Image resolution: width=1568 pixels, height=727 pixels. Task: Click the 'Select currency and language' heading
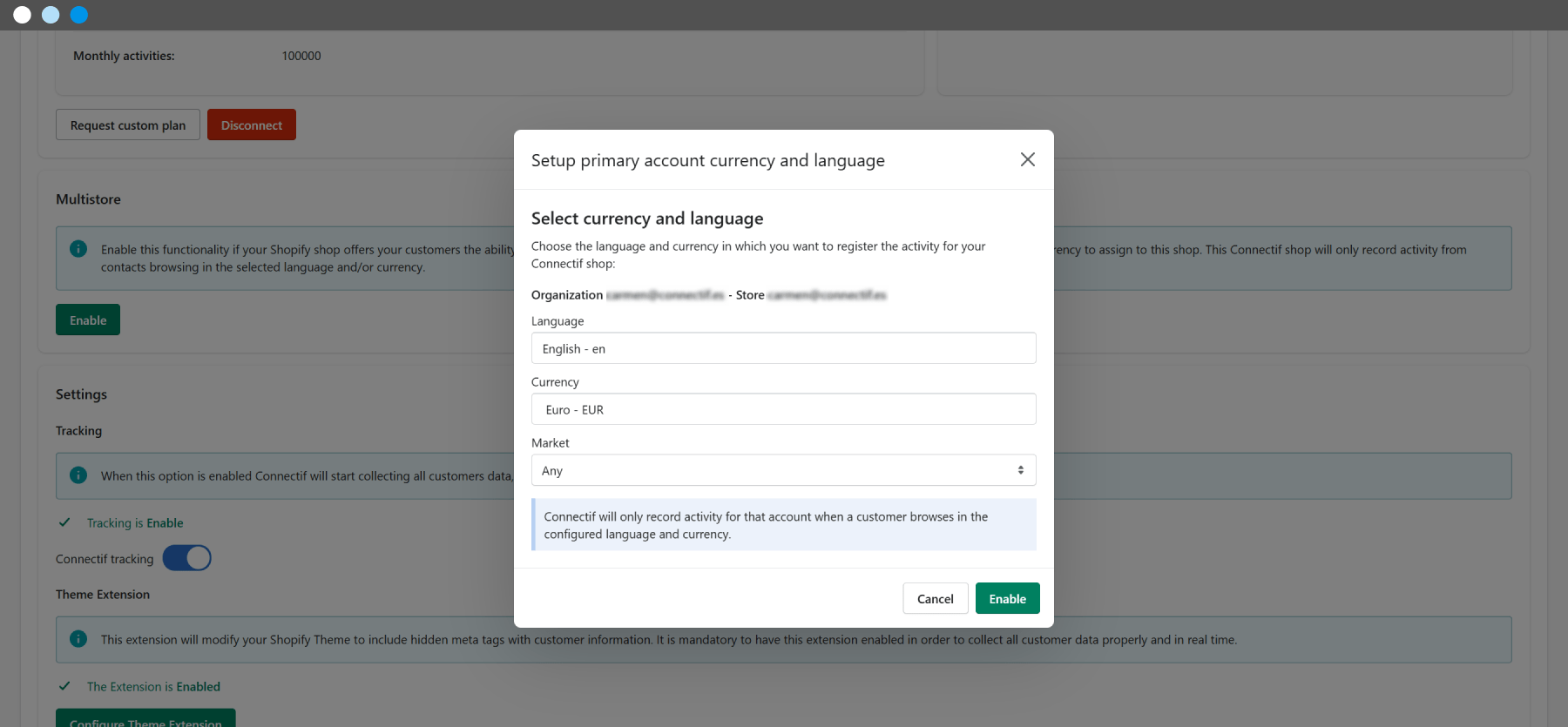(x=647, y=219)
